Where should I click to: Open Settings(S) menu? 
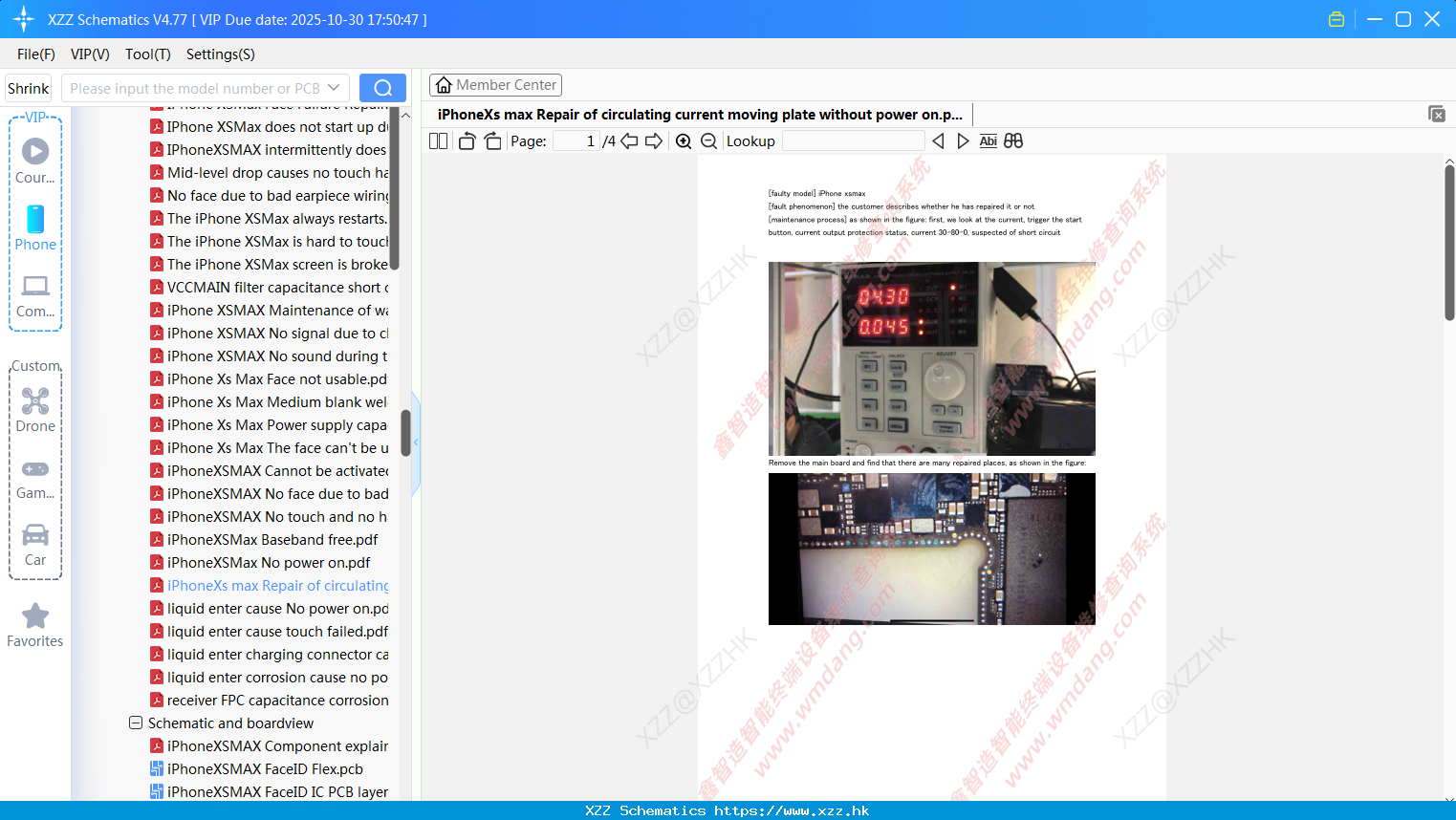pyautogui.click(x=221, y=54)
